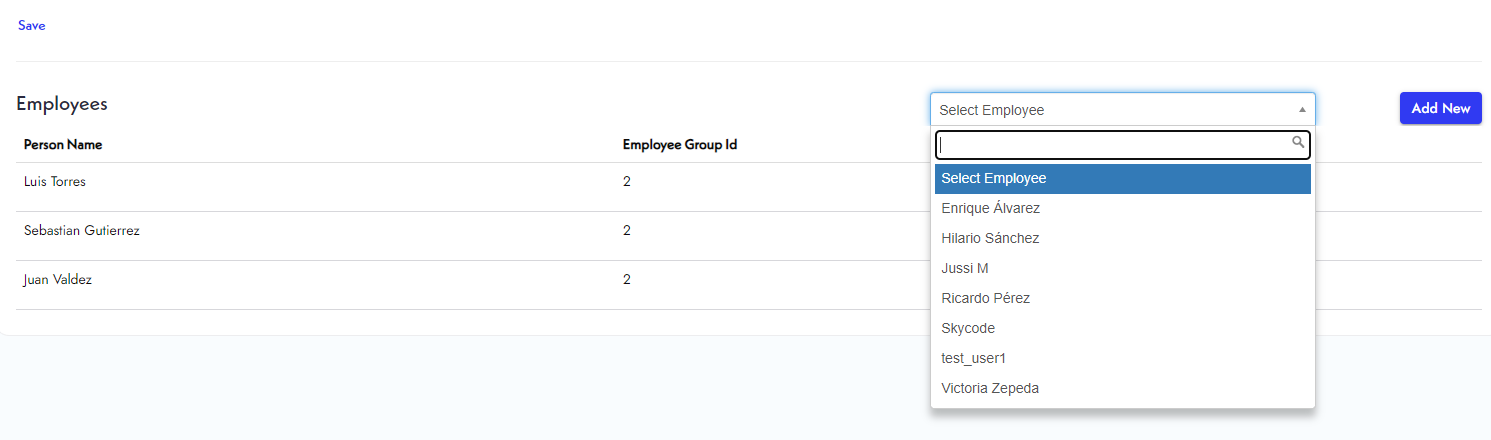
Task: Pick Hilario Sánchez in the dropdown
Action: point(990,239)
